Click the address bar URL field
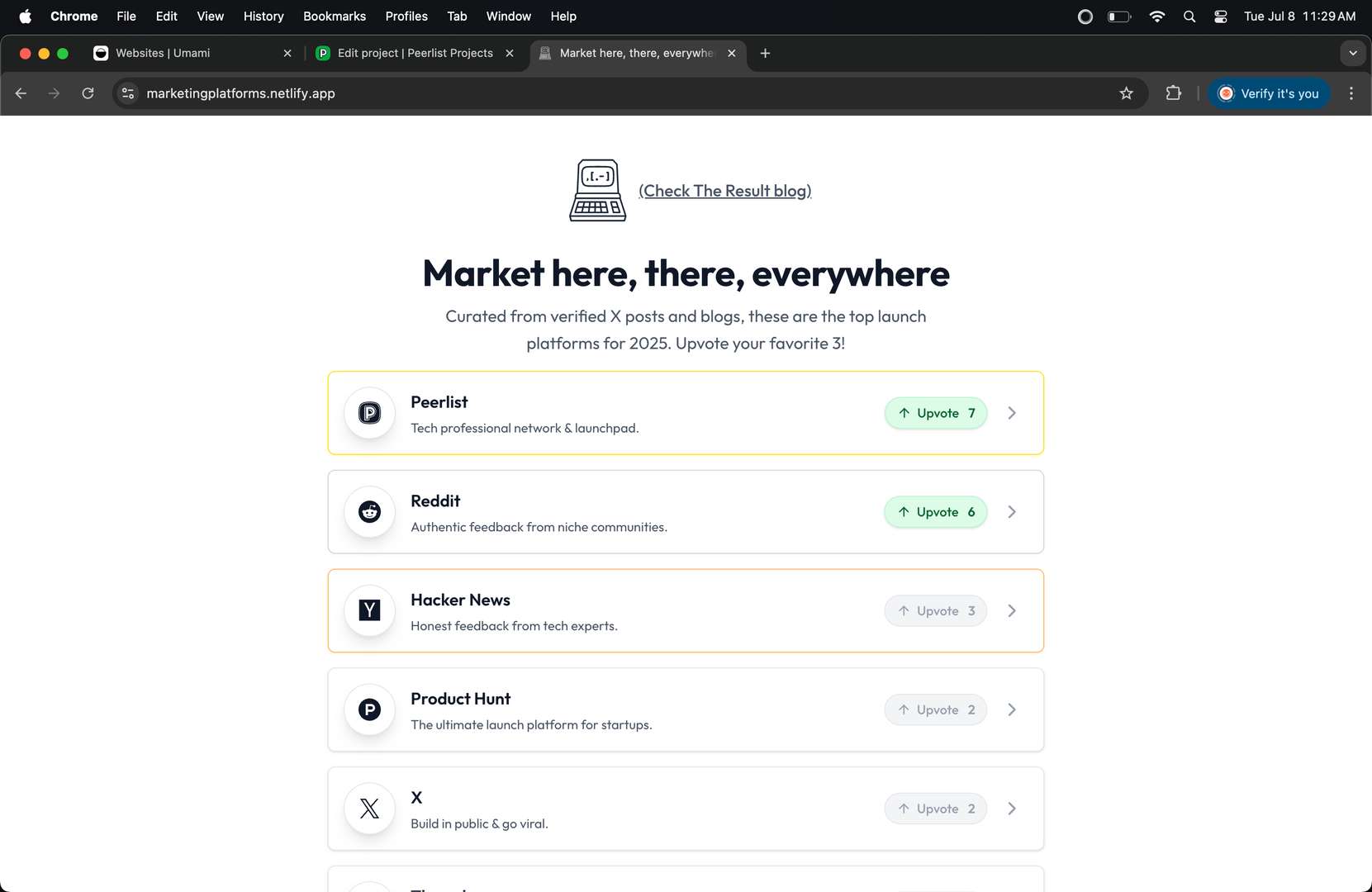The image size is (1372, 892). 578,93
